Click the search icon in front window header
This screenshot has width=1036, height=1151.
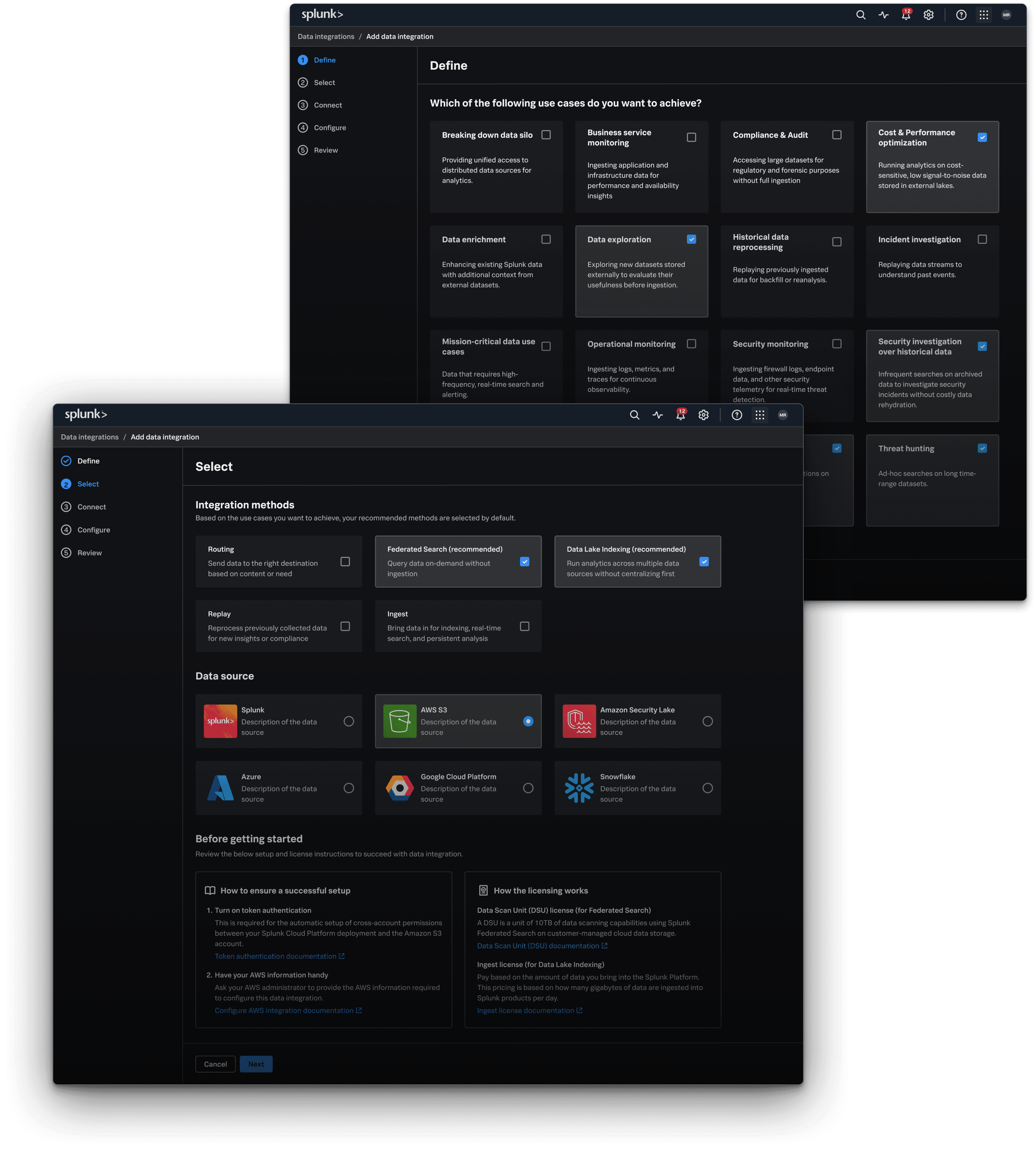pos(634,415)
